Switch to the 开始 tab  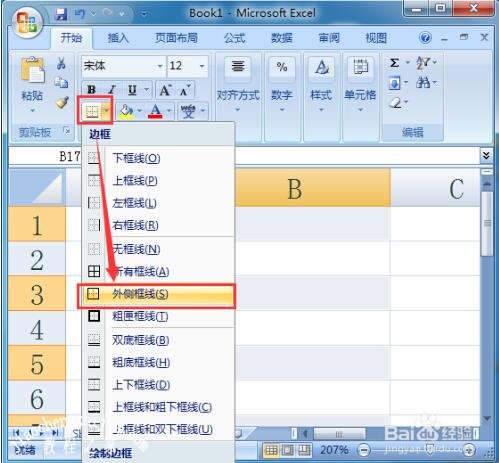(71, 38)
